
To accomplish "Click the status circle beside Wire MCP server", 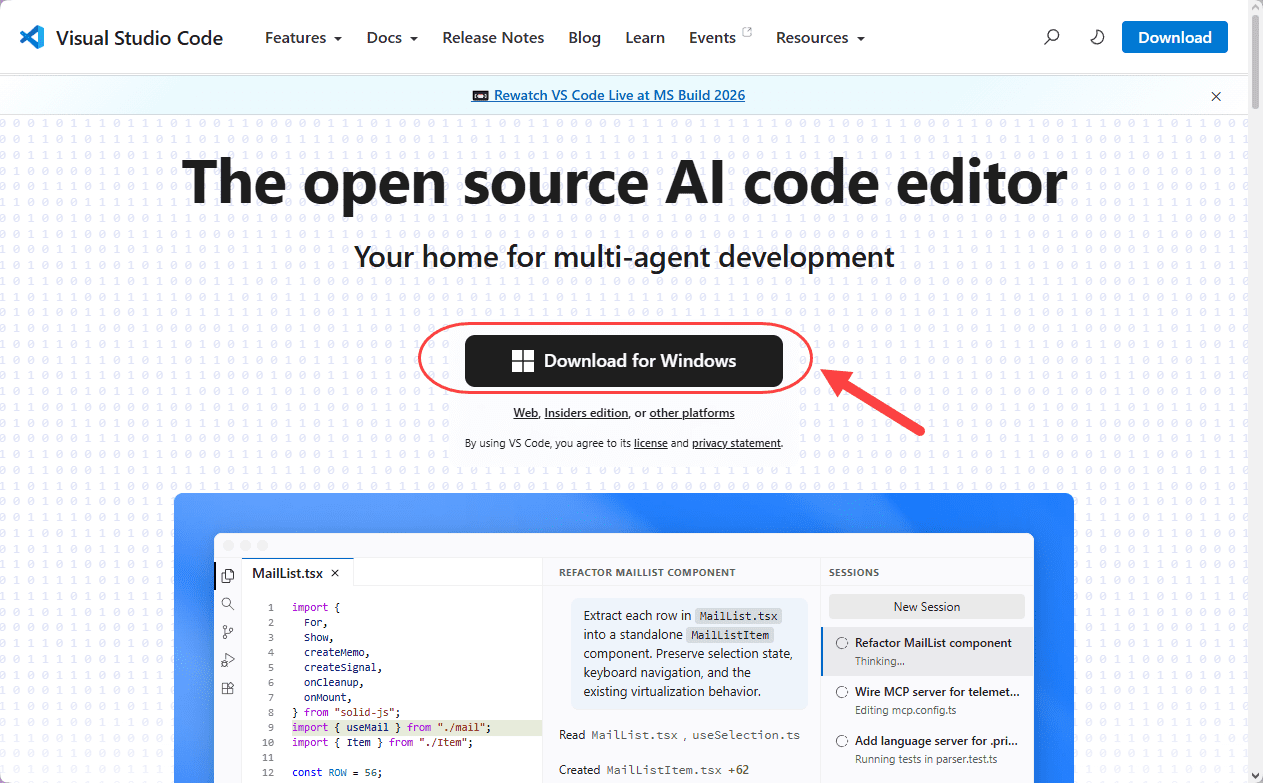I will pyautogui.click(x=843, y=692).
